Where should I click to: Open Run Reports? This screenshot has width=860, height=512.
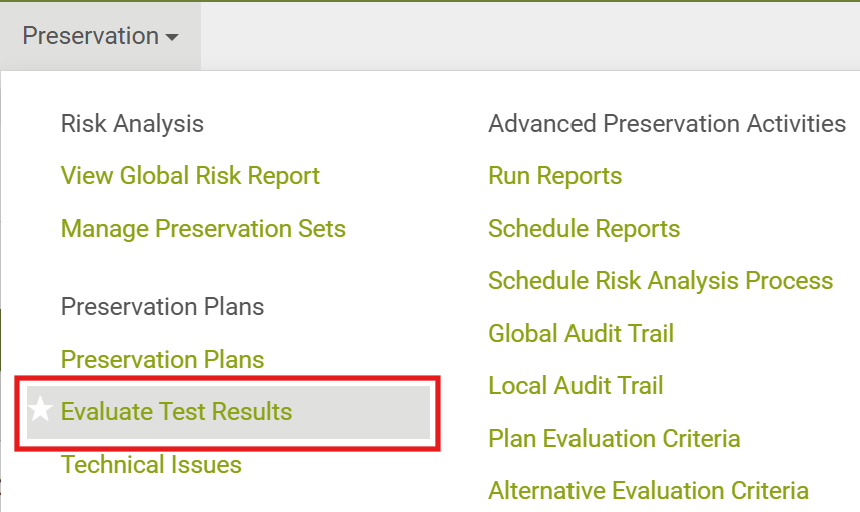tap(555, 176)
